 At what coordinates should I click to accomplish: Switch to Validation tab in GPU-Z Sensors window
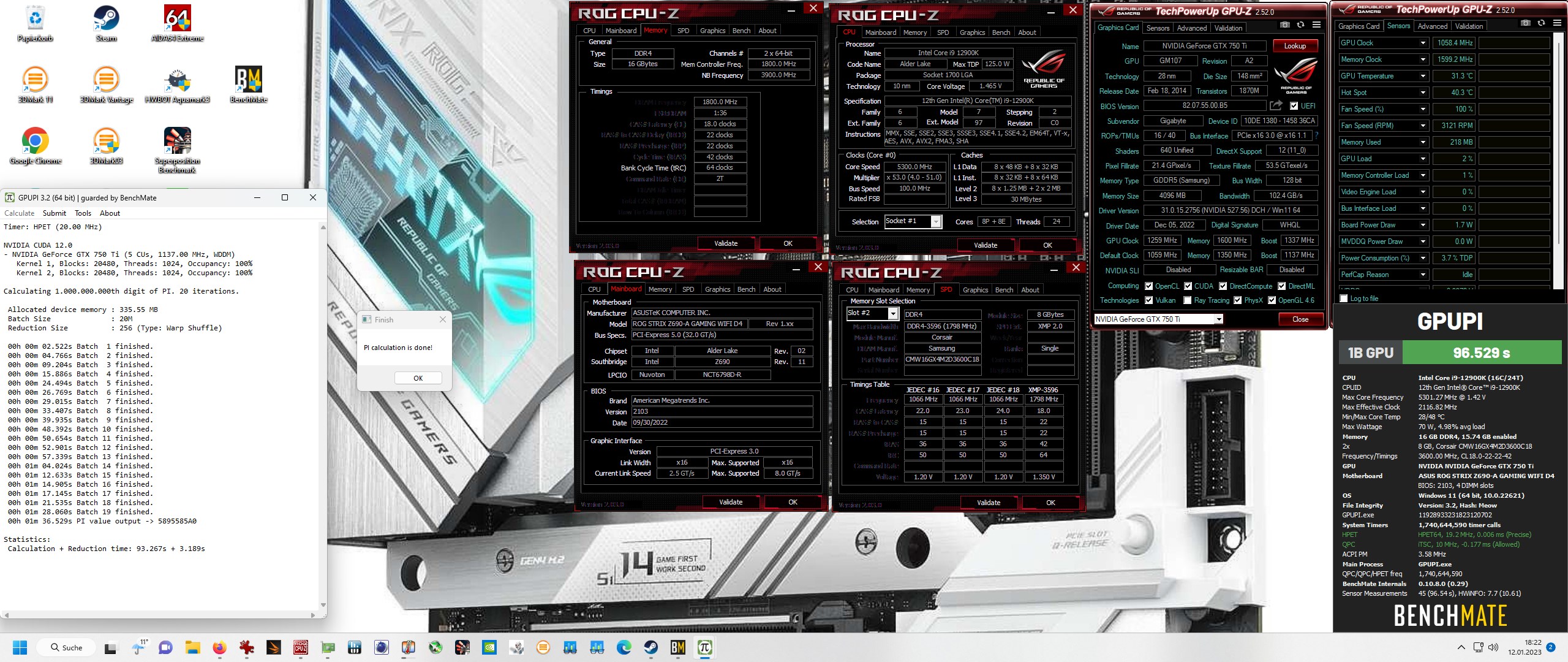pyautogui.click(x=1469, y=26)
